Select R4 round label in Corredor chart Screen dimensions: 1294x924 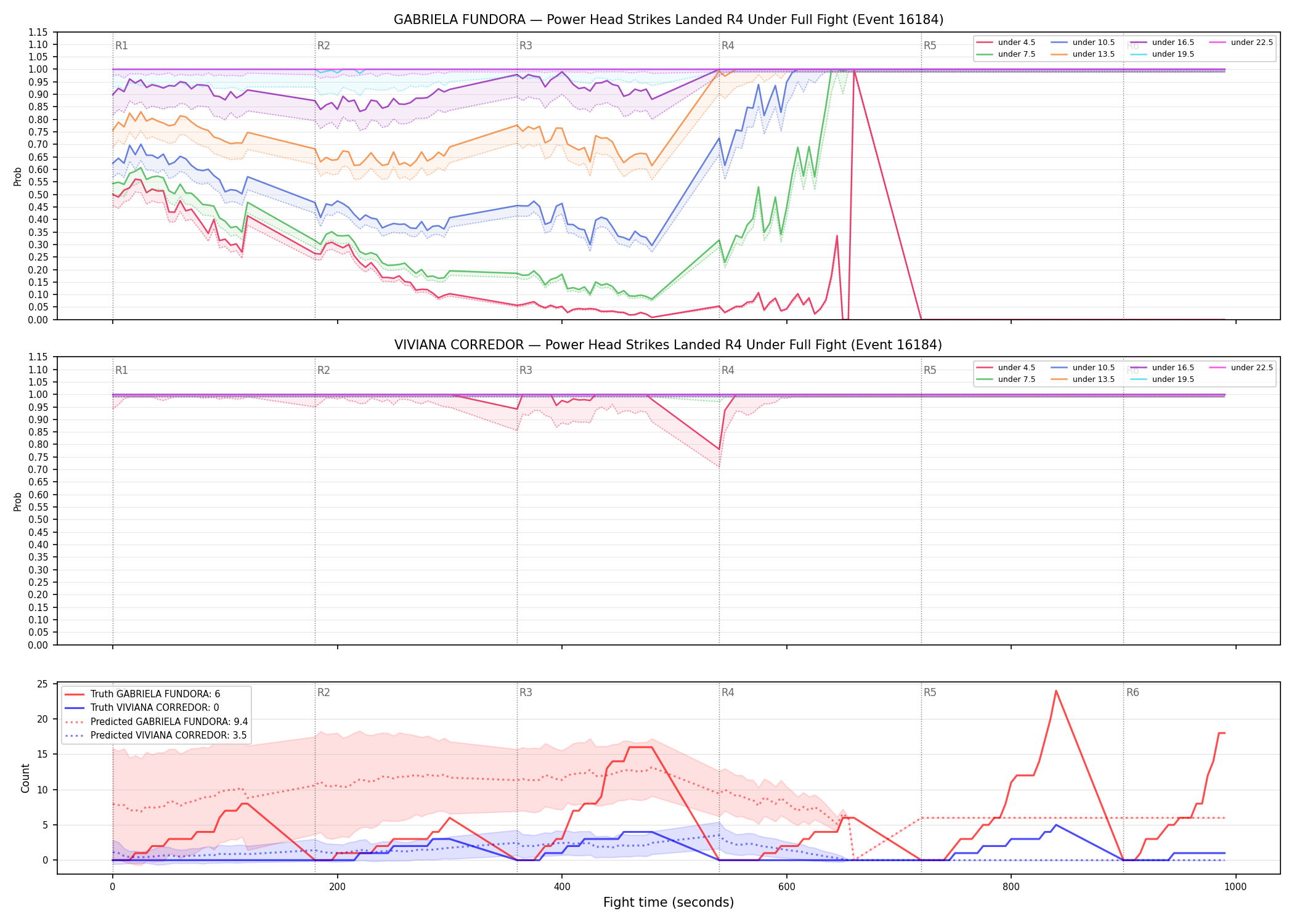(728, 370)
